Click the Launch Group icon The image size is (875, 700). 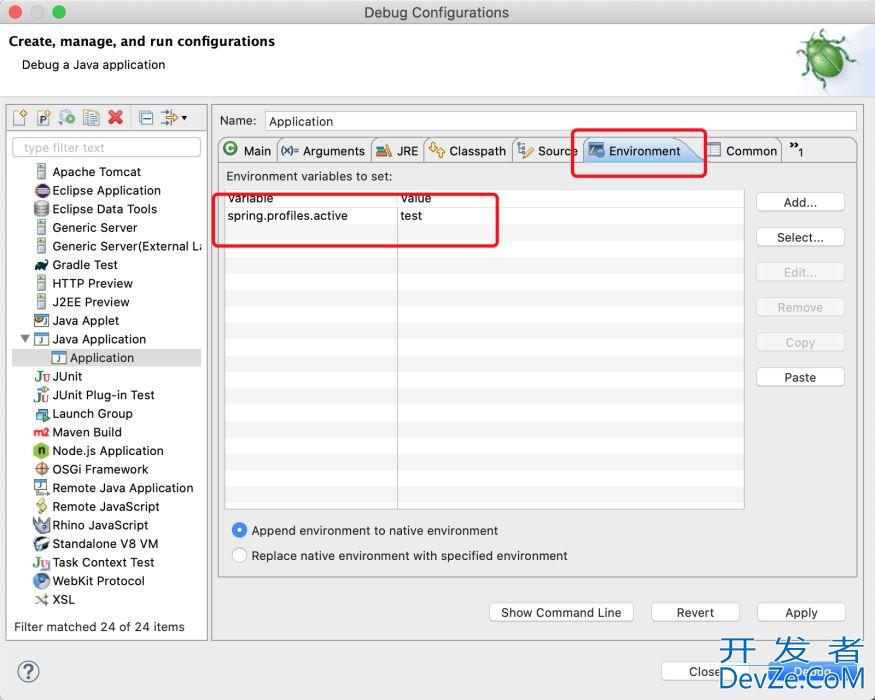42,414
